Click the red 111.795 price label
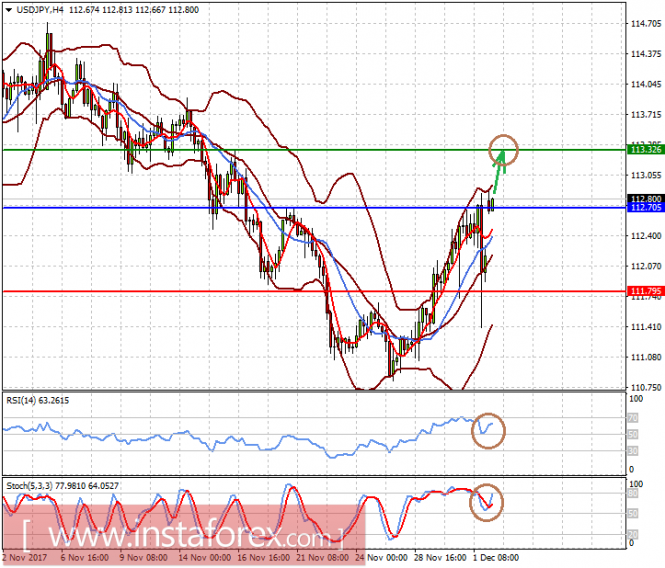The image size is (665, 568). [x=644, y=291]
